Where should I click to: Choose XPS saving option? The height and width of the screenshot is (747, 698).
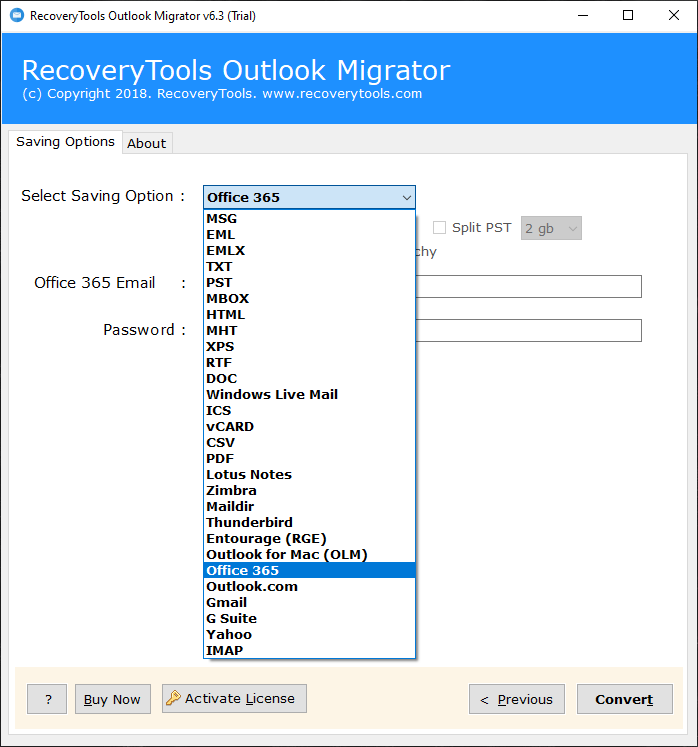click(x=309, y=347)
